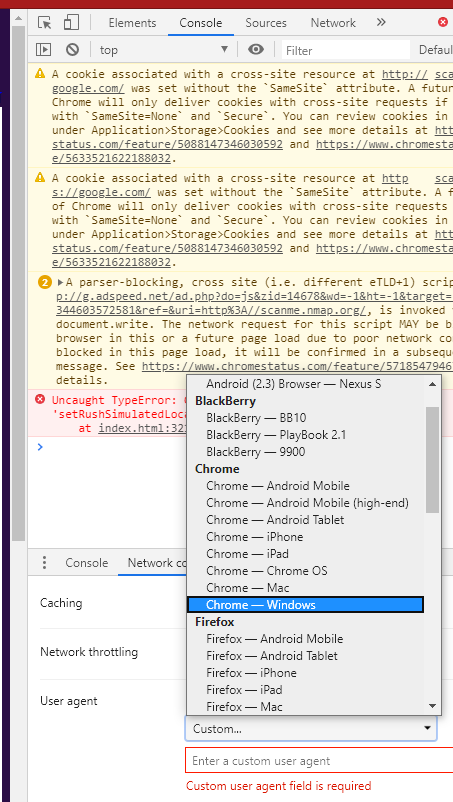The width and height of the screenshot is (453, 802).
Task: Click the Caching label in Network conditions
Action: (61, 603)
